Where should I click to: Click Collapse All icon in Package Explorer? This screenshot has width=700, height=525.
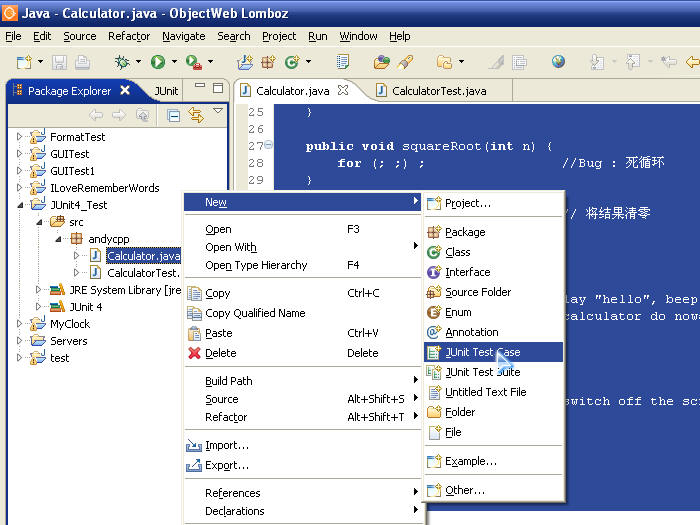click(x=173, y=116)
